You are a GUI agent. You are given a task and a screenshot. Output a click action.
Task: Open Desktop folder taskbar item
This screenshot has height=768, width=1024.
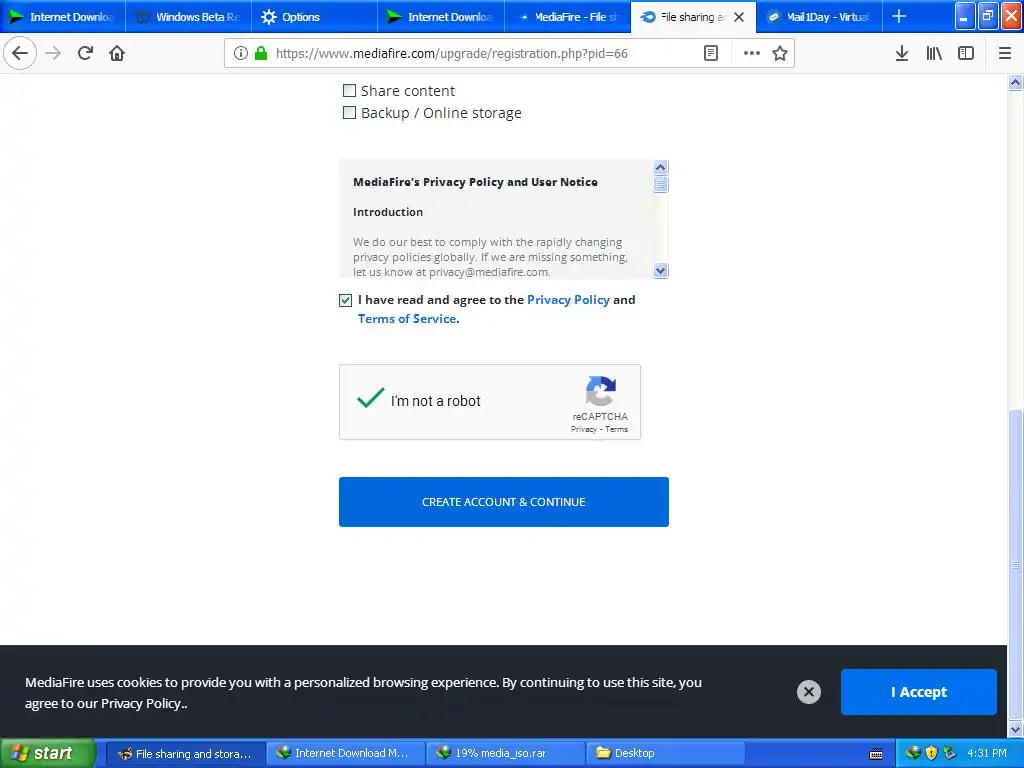[x=665, y=754]
